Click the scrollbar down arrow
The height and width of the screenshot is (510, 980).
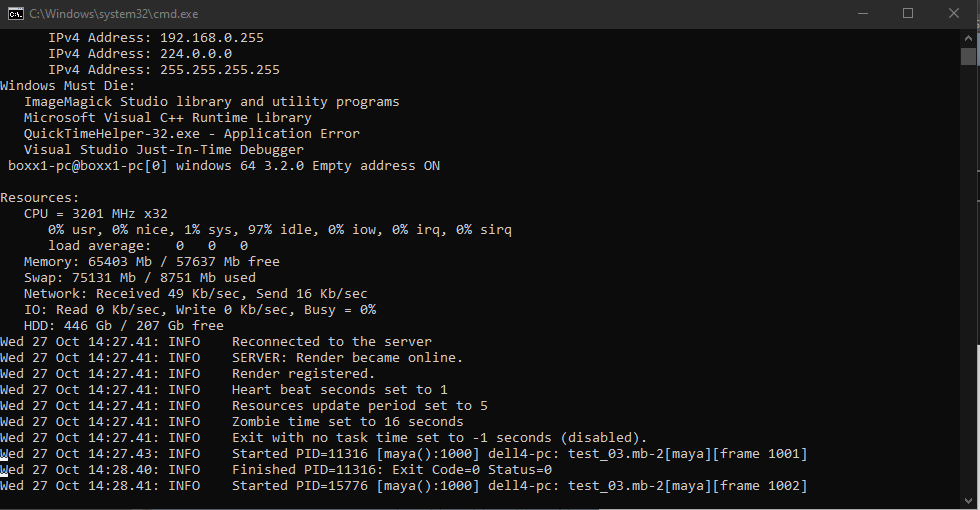tap(968, 501)
